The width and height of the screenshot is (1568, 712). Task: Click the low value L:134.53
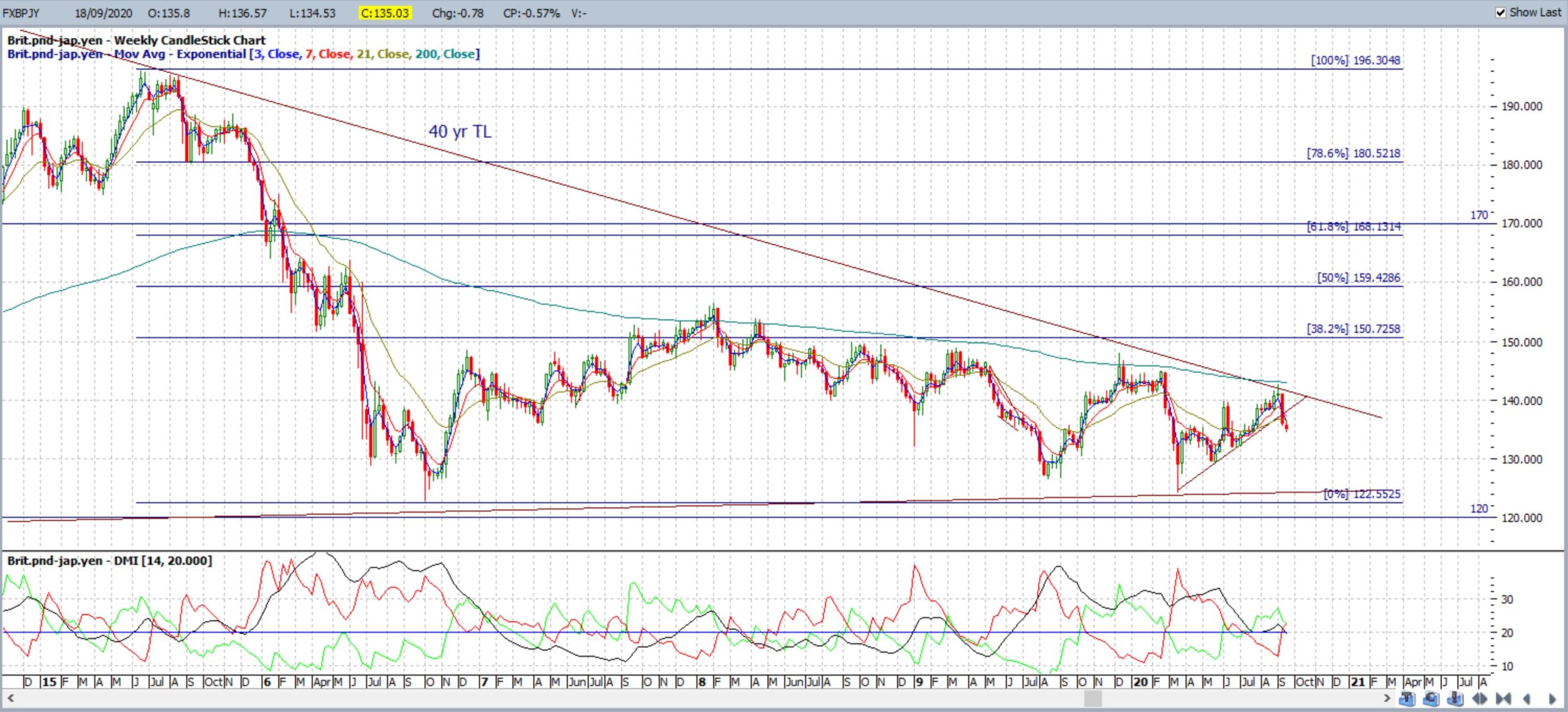coord(312,13)
